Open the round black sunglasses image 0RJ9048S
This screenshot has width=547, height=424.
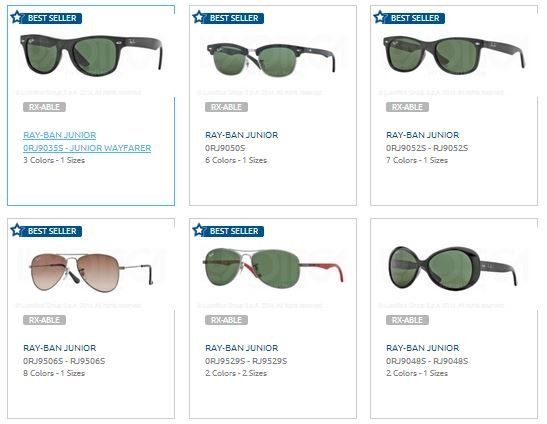pos(453,268)
